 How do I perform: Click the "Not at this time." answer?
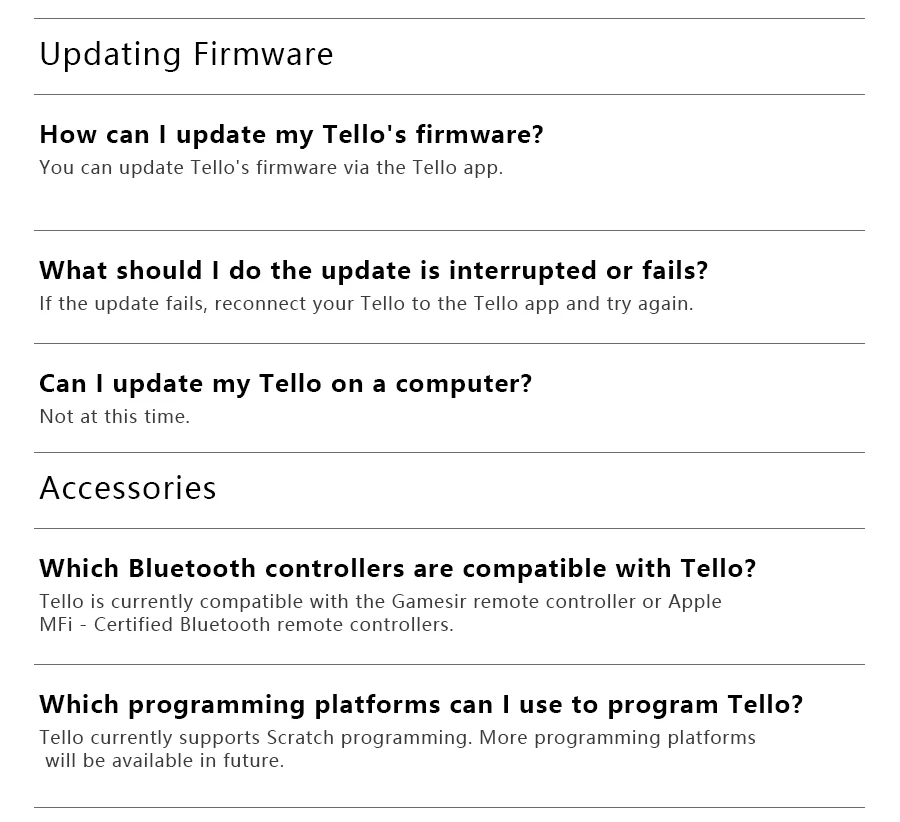click(x=114, y=417)
